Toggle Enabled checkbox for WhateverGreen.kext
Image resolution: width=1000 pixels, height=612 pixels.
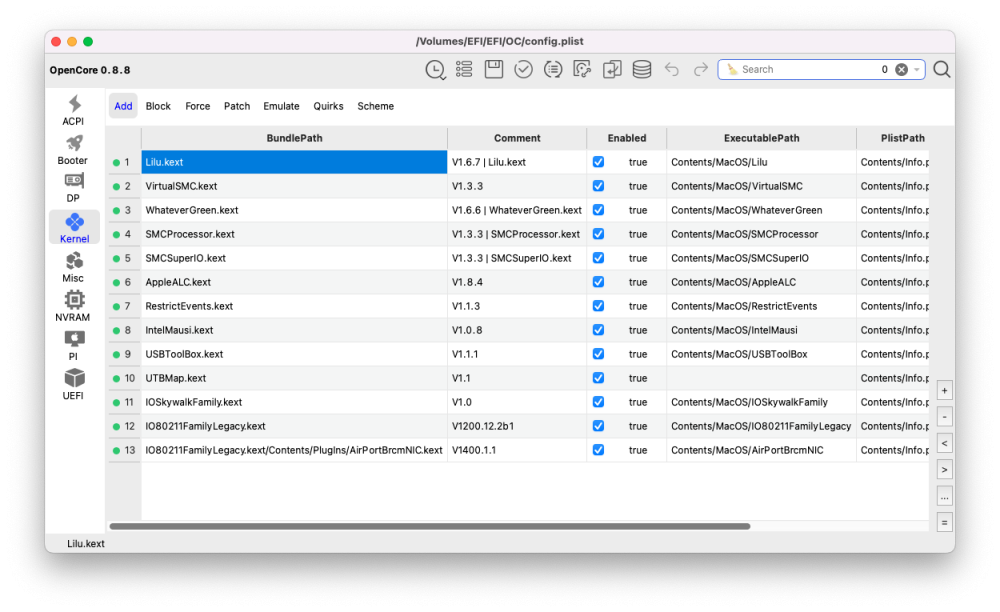pyautogui.click(x=598, y=210)
